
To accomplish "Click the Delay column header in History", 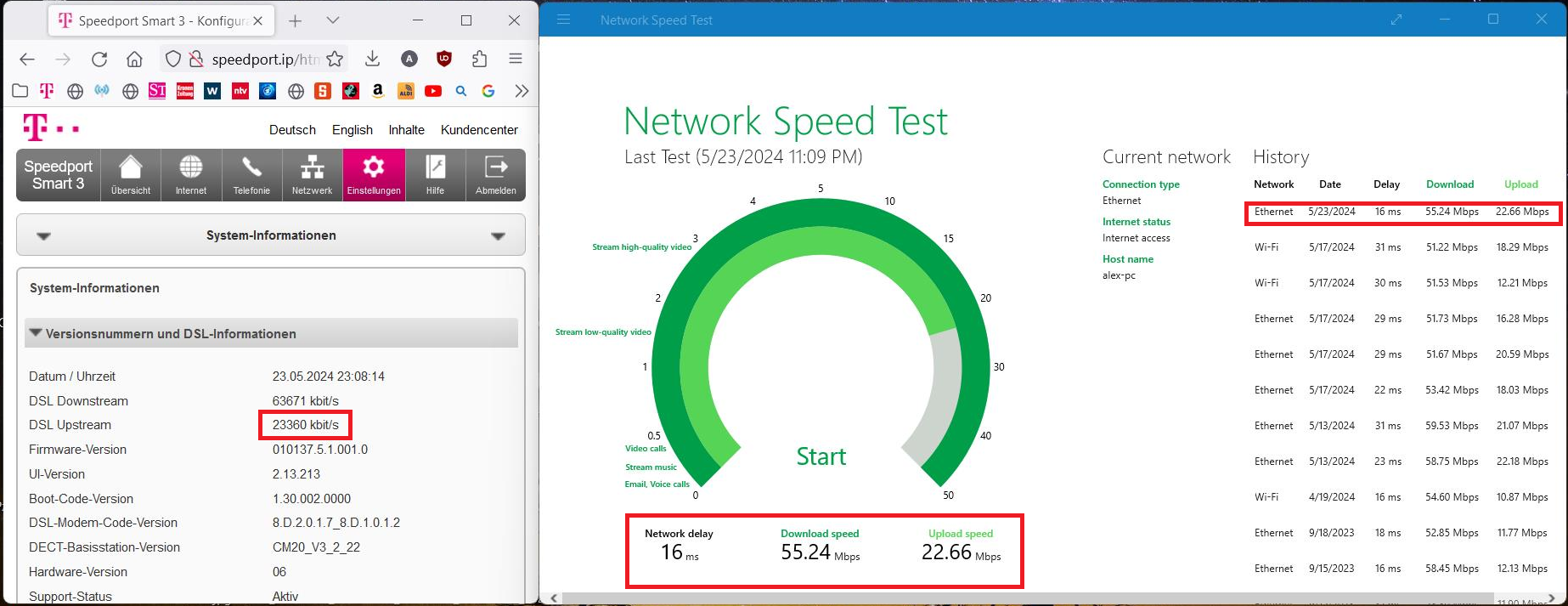I will click(x=1386, y=184).
